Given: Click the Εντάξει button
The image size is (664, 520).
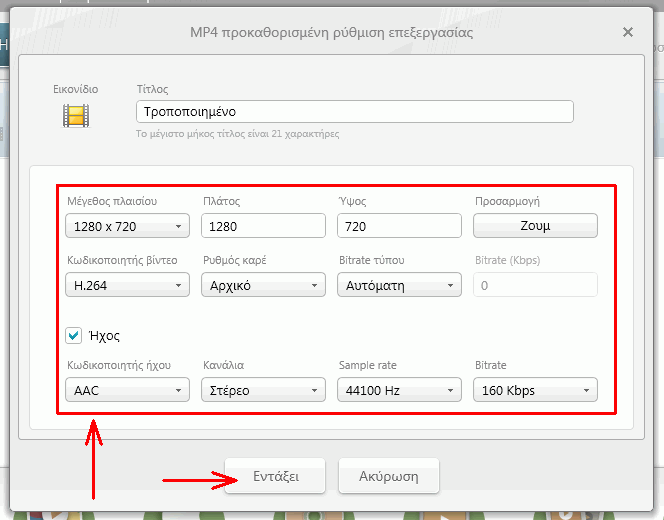Looking at the screenshot, I should [x=275, y=476].
